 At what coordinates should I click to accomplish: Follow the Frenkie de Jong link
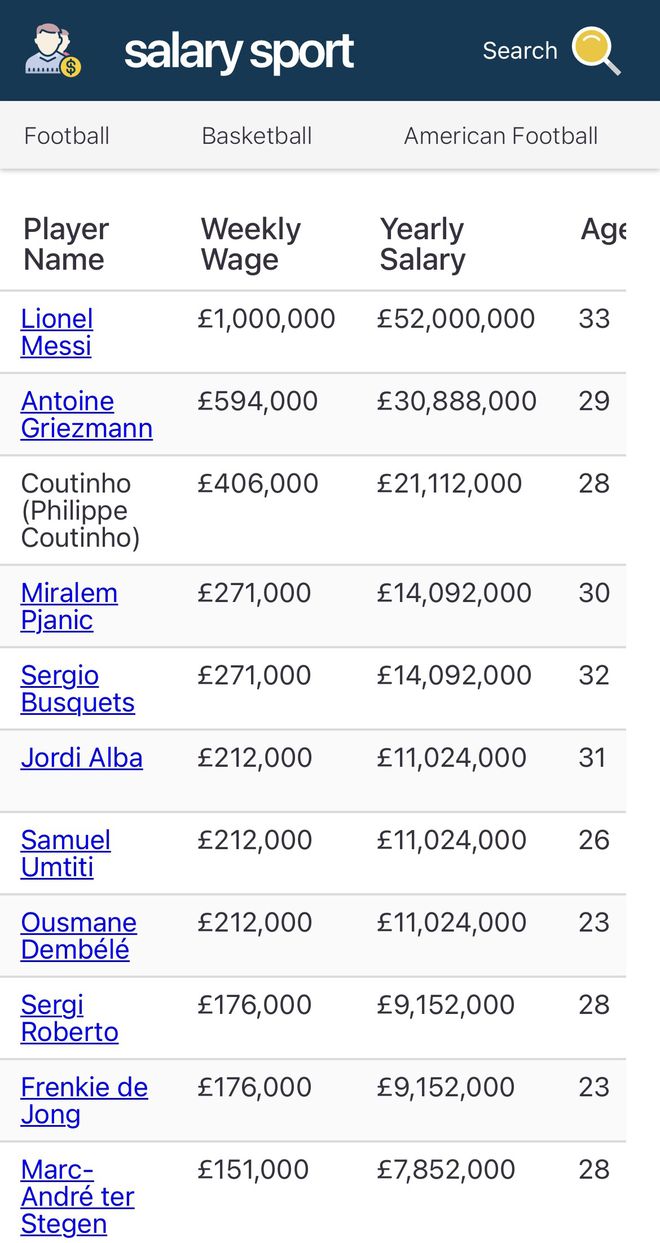pyautogui.click(x=85, y=1101)
